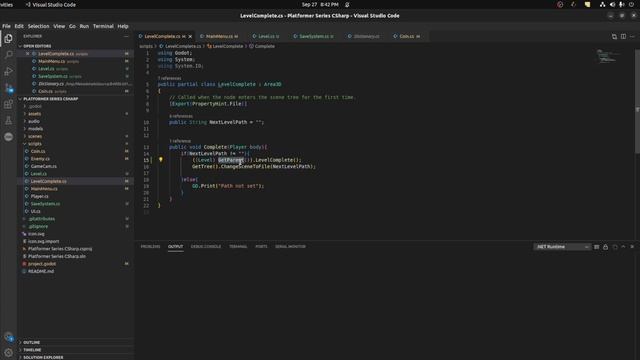Click the '1 reference' codelens above Complete method
Viewport: 640px width, 360px height.
[x=180, y=141]
